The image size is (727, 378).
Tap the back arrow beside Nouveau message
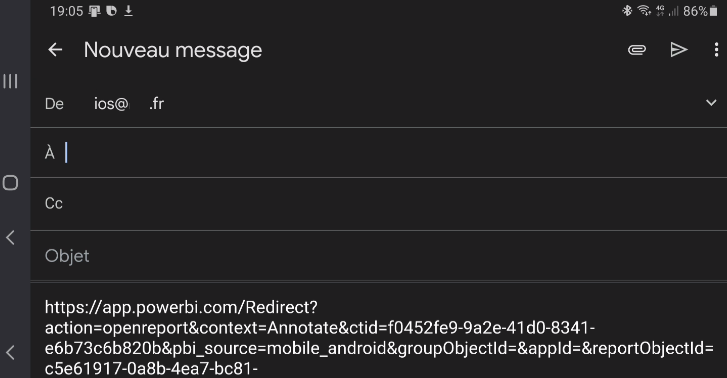[55, 50]
